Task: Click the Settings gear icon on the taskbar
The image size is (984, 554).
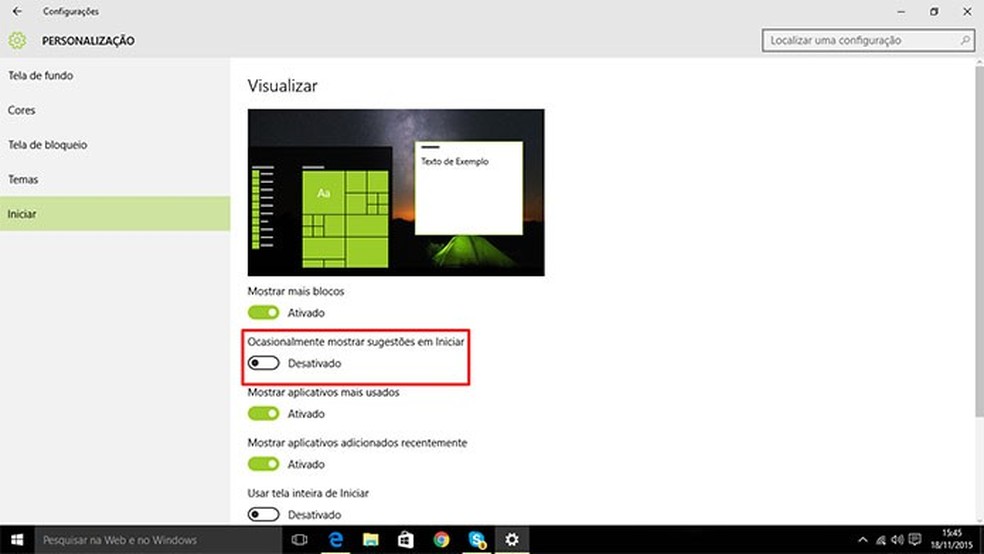Action: tap(512, 540)
